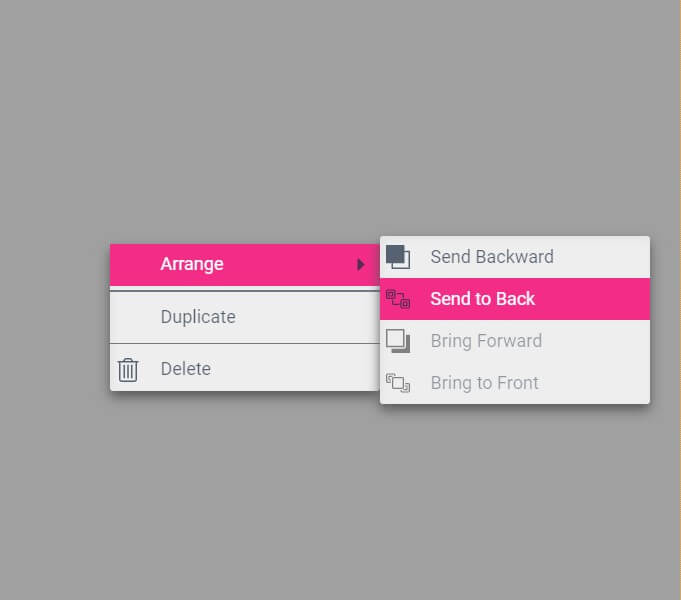Click the highlighted pink submenu row

tap(515, 299)
